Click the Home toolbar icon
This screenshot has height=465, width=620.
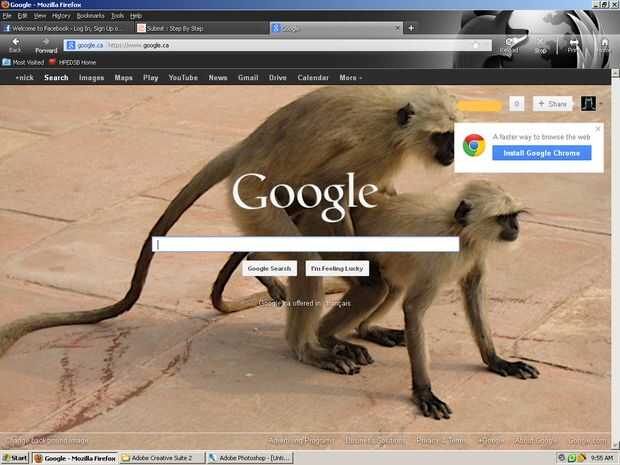coord(605,42)
